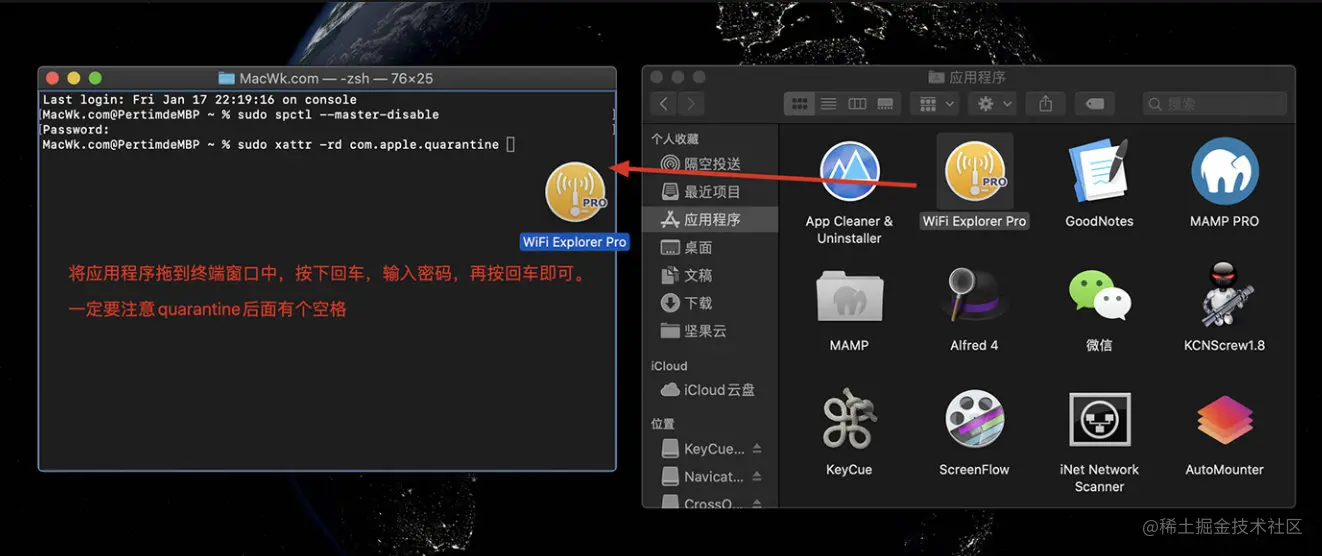Click the App Cleaner & Uninstaller name label
This screenshot has width=1322, height=556.
[x=849, y=230]
